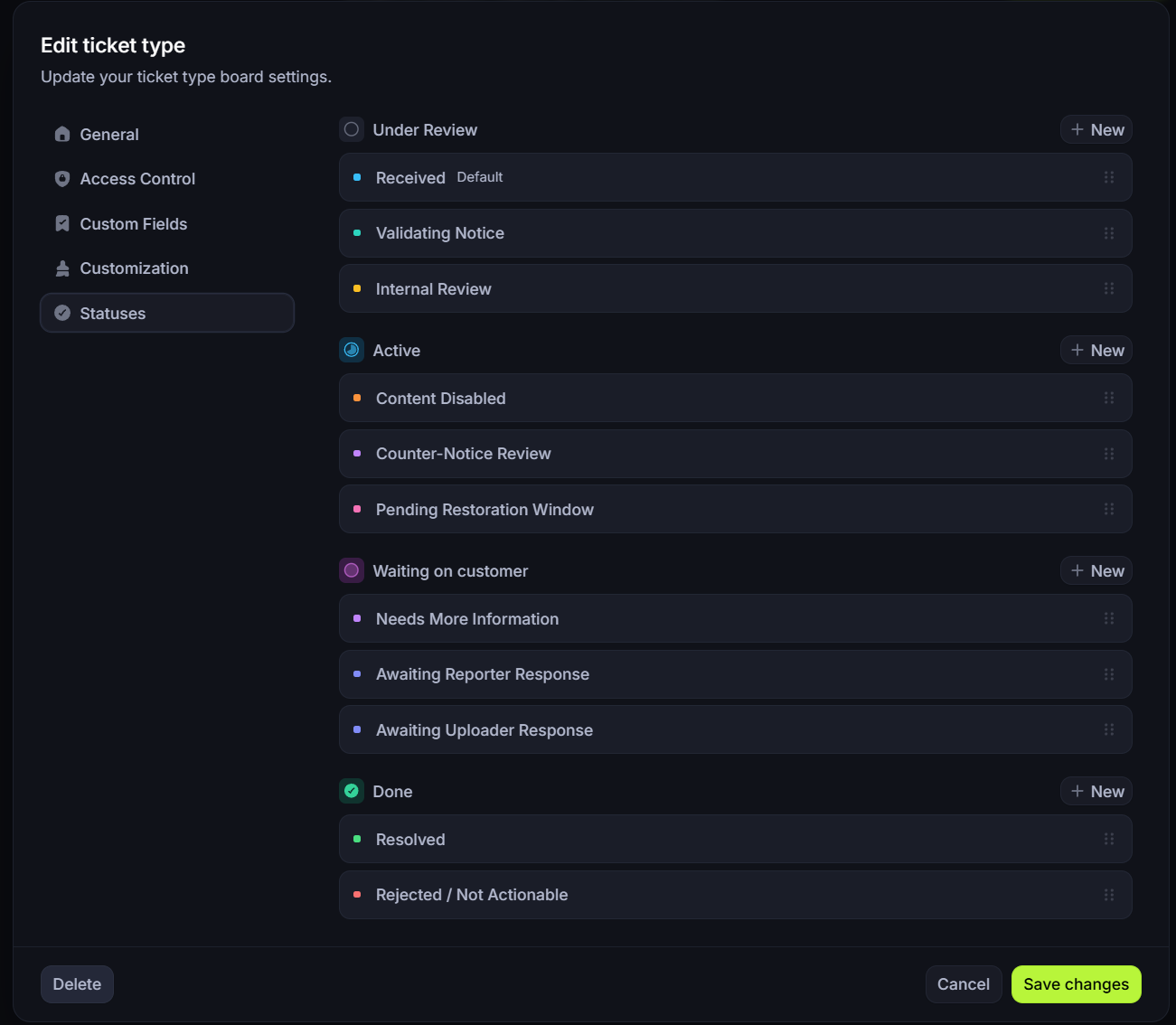The width and height of the screenshot is (1176, 1025).
Task: Click drag handle on Internal Review row
Action: [x=1109, y=288]
